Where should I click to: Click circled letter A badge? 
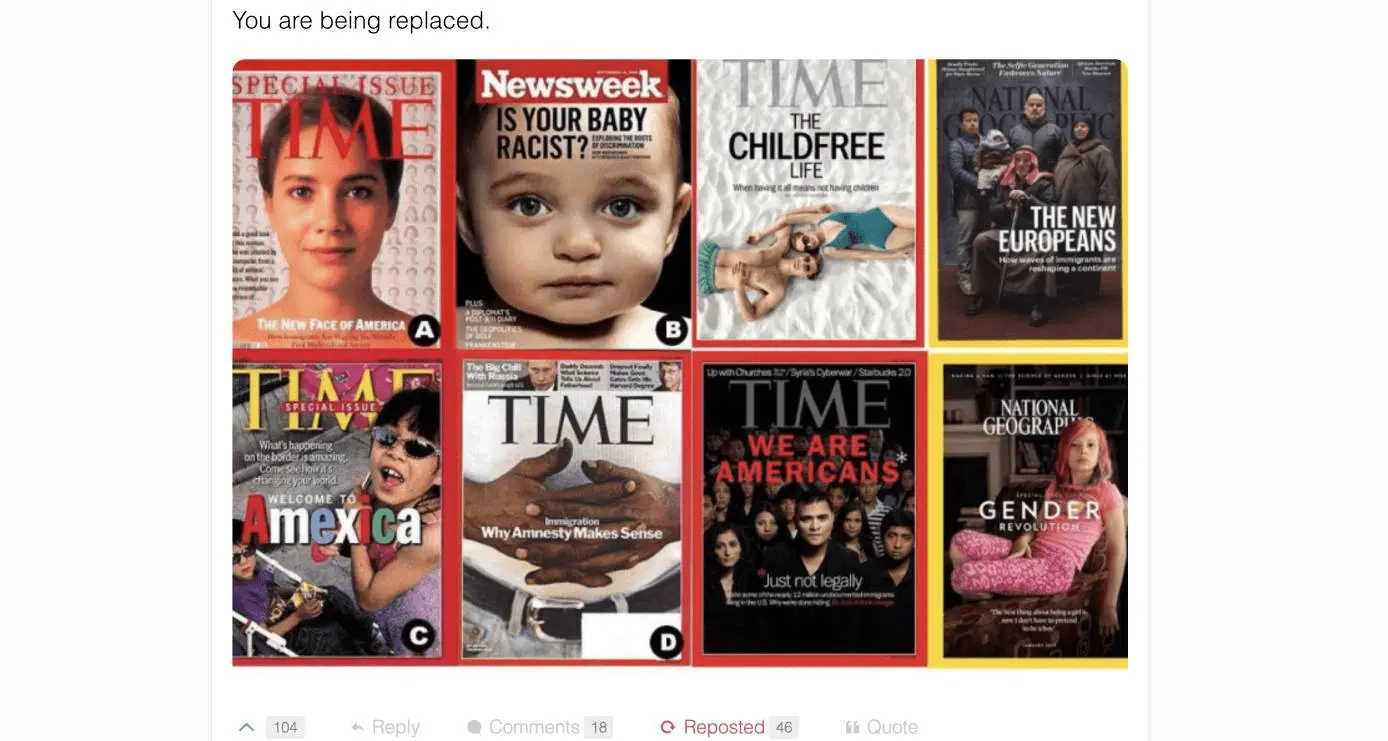[x=425, y=329]
